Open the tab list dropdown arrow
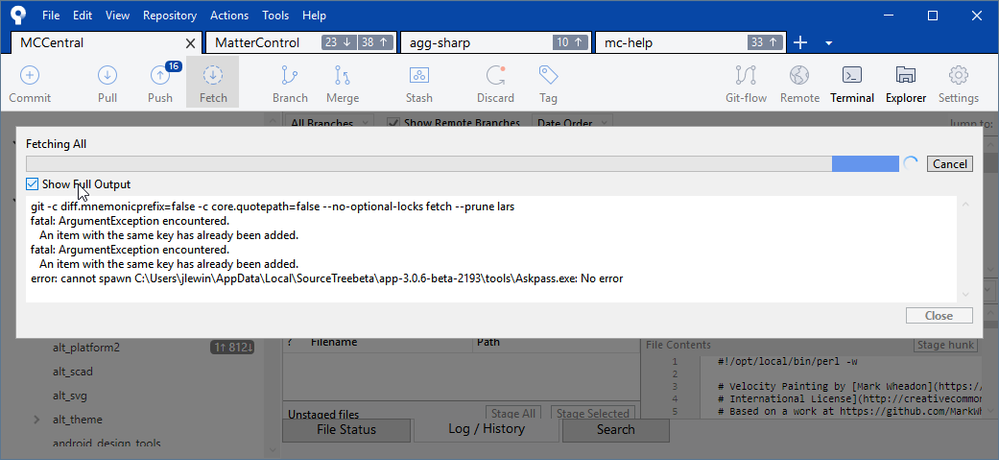The image size is (999, 460). click(x=829, y=43)
